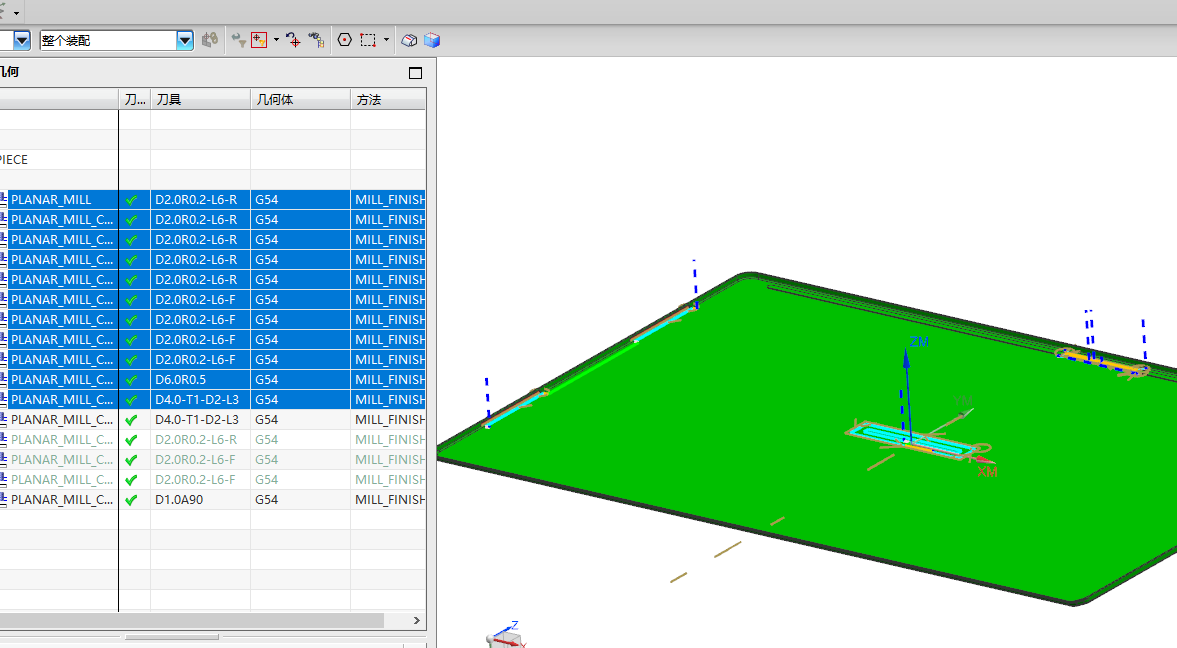
Task: Click the red-boxed selection filter icon
Action: tap(259, 41)
